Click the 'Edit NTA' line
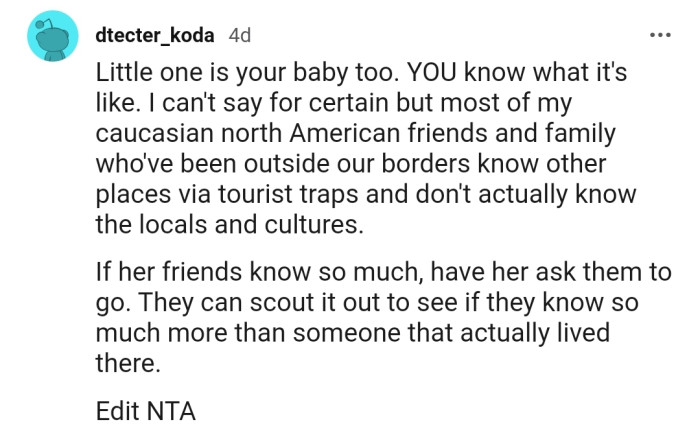This screenshot has width=700, height=435. tap(146, 411)
